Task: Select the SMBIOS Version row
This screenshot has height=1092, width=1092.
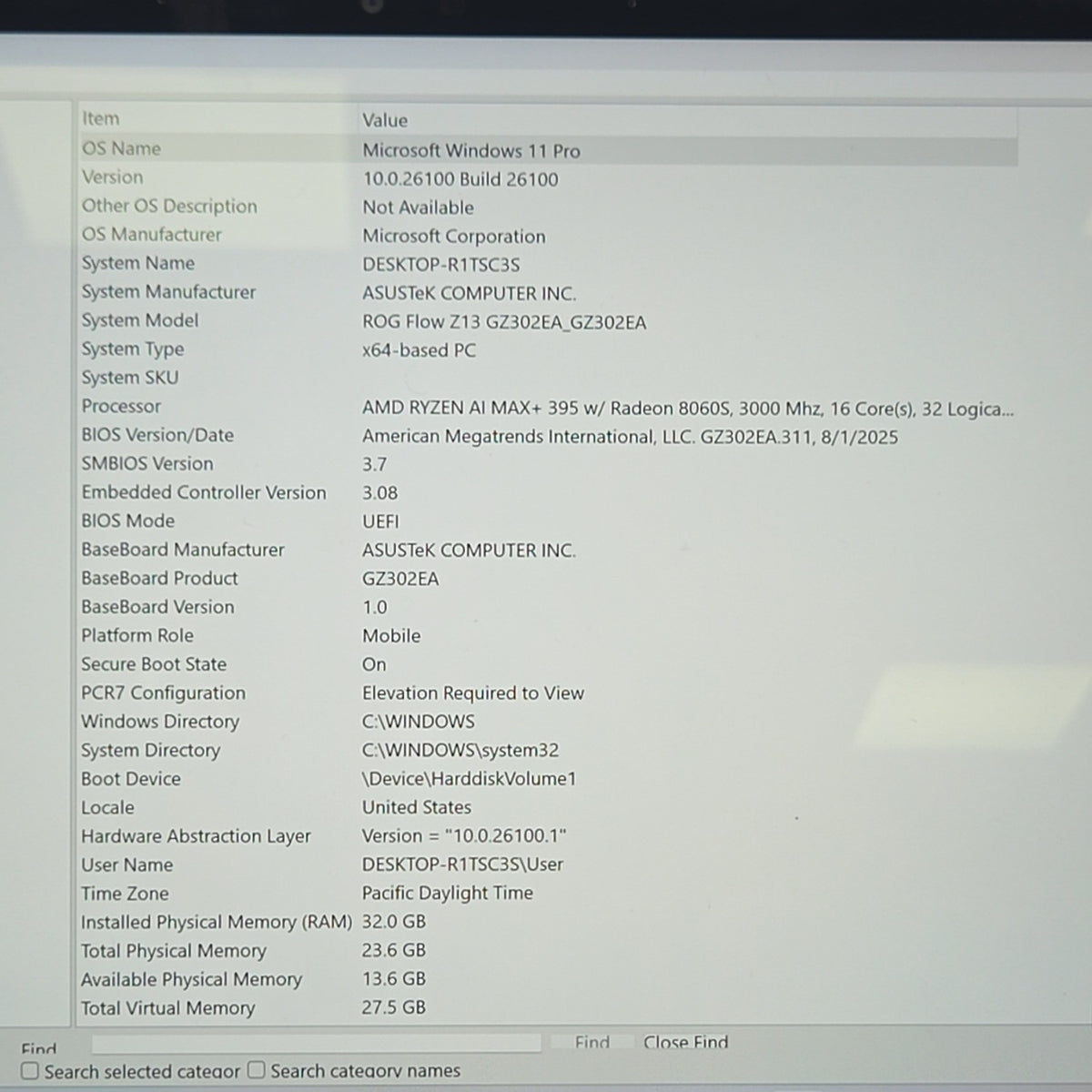Action: [548, 464]
